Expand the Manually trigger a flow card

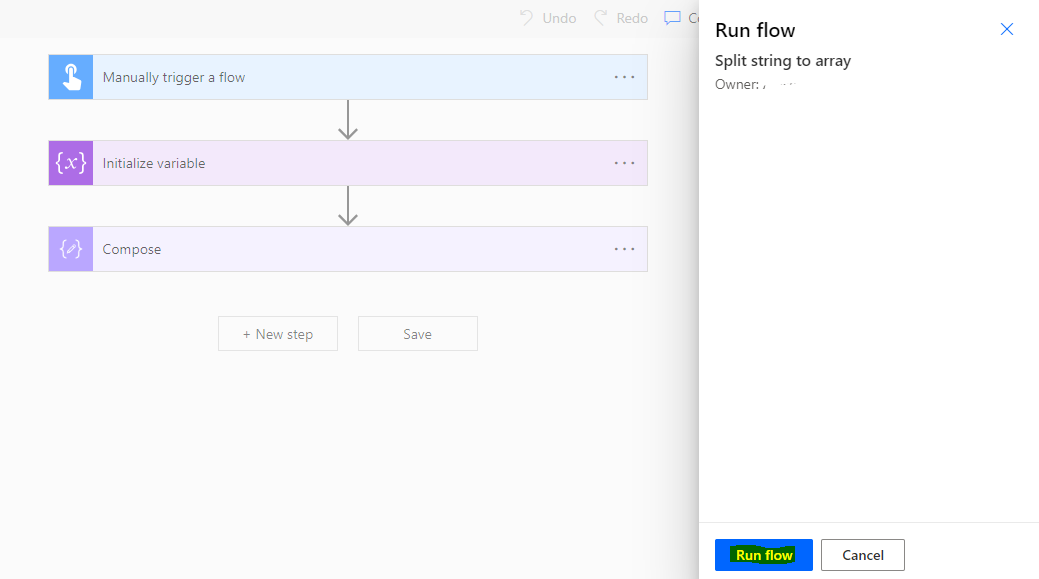click(x=348, y=78)
